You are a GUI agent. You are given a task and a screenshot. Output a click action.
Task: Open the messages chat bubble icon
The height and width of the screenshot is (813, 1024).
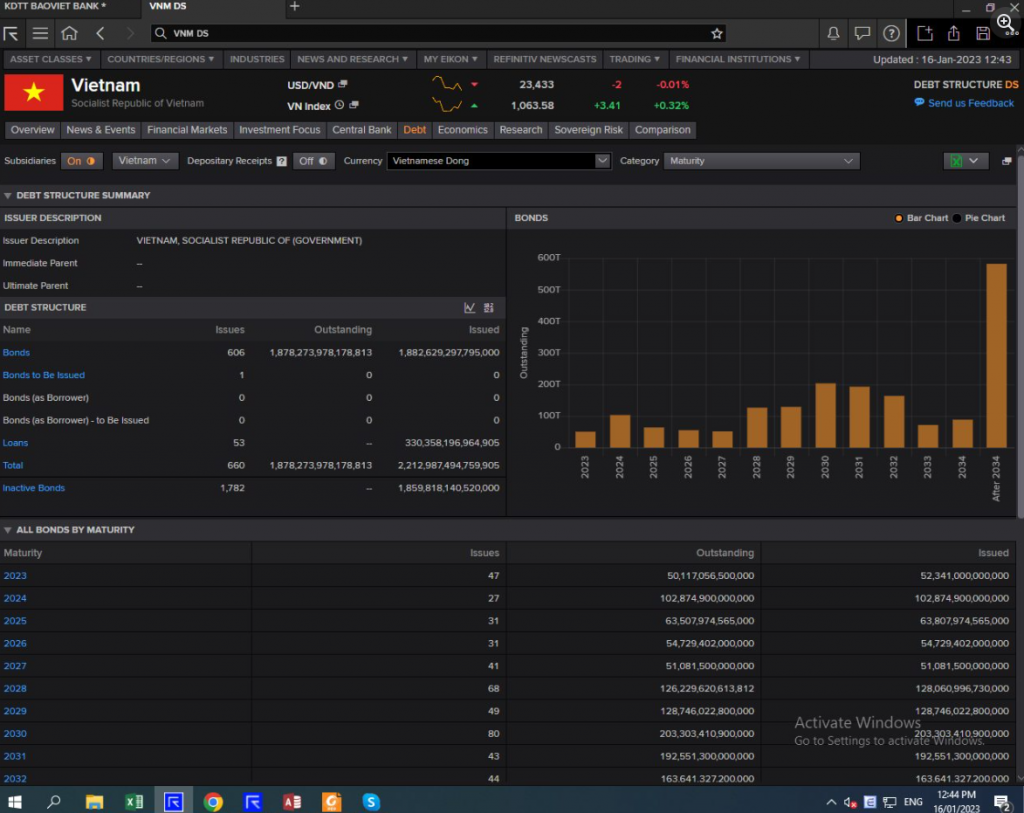point(862,33)
